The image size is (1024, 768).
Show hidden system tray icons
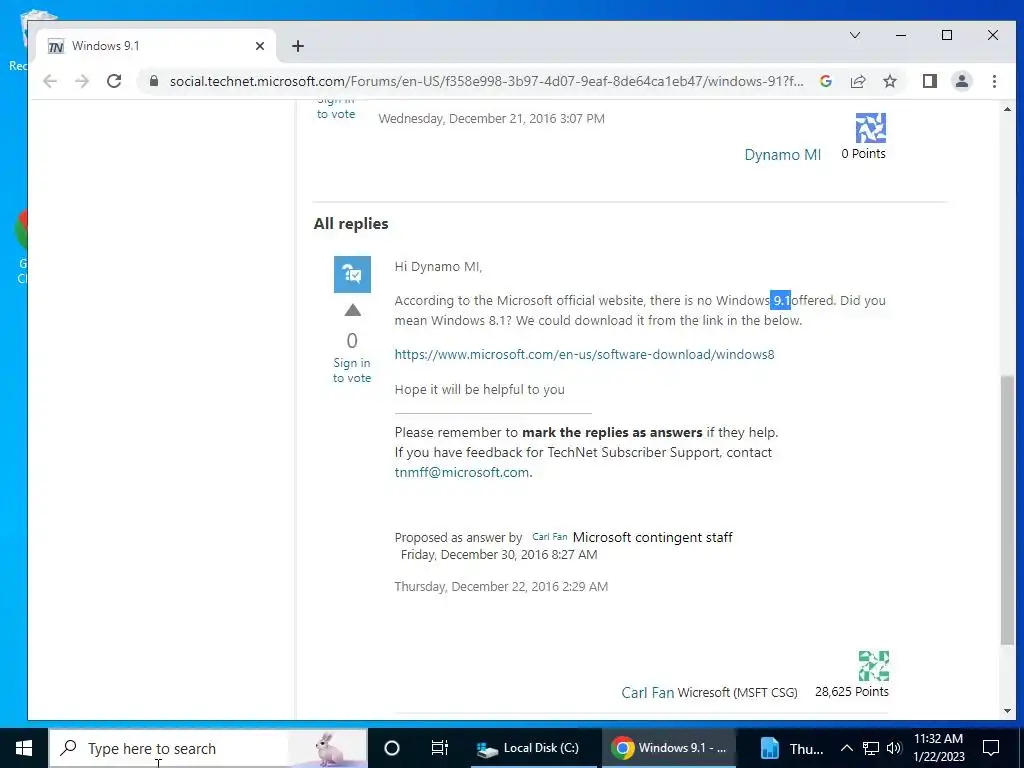point(846,748)
